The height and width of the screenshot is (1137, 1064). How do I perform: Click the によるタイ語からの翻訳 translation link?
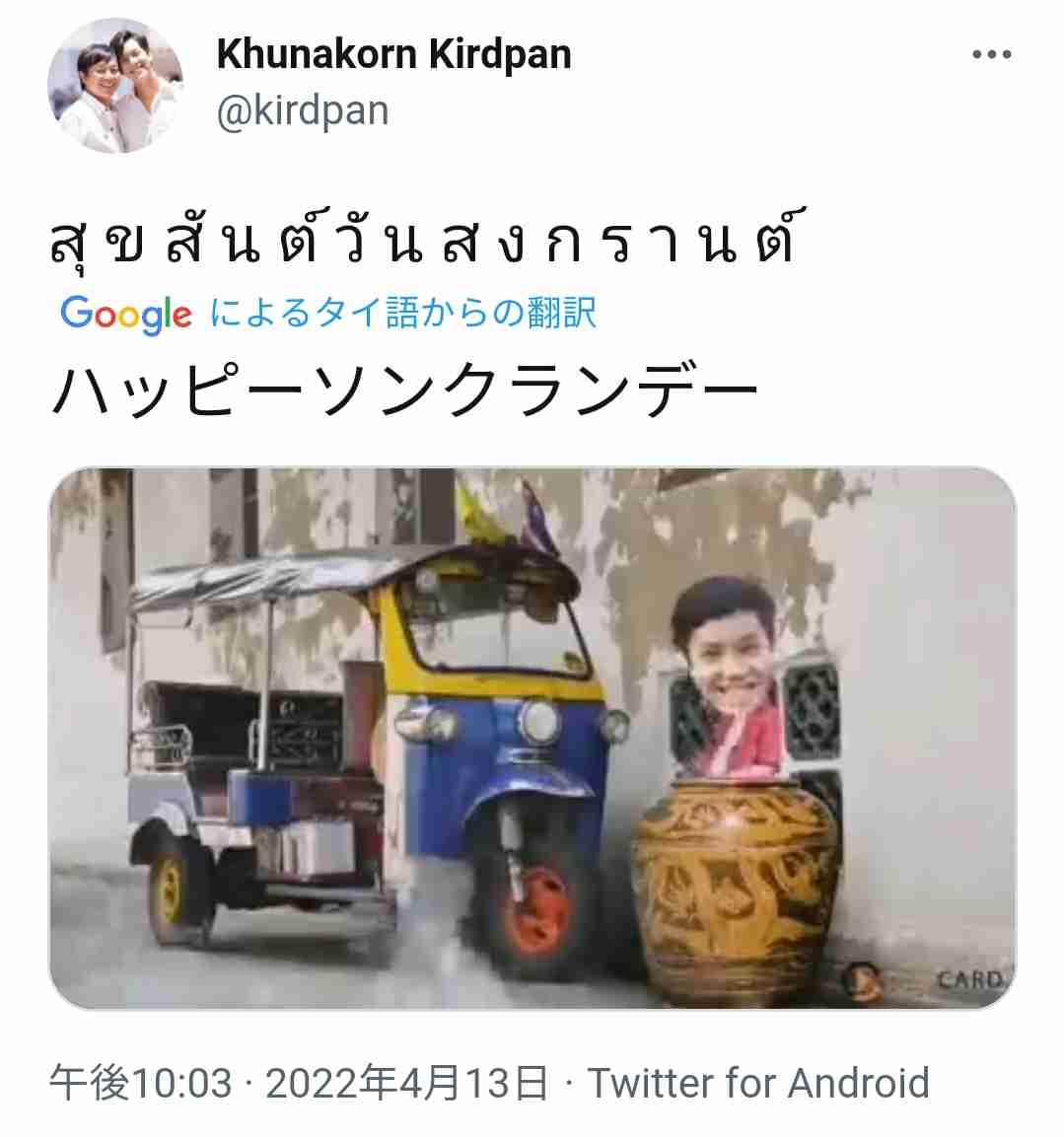403,314
